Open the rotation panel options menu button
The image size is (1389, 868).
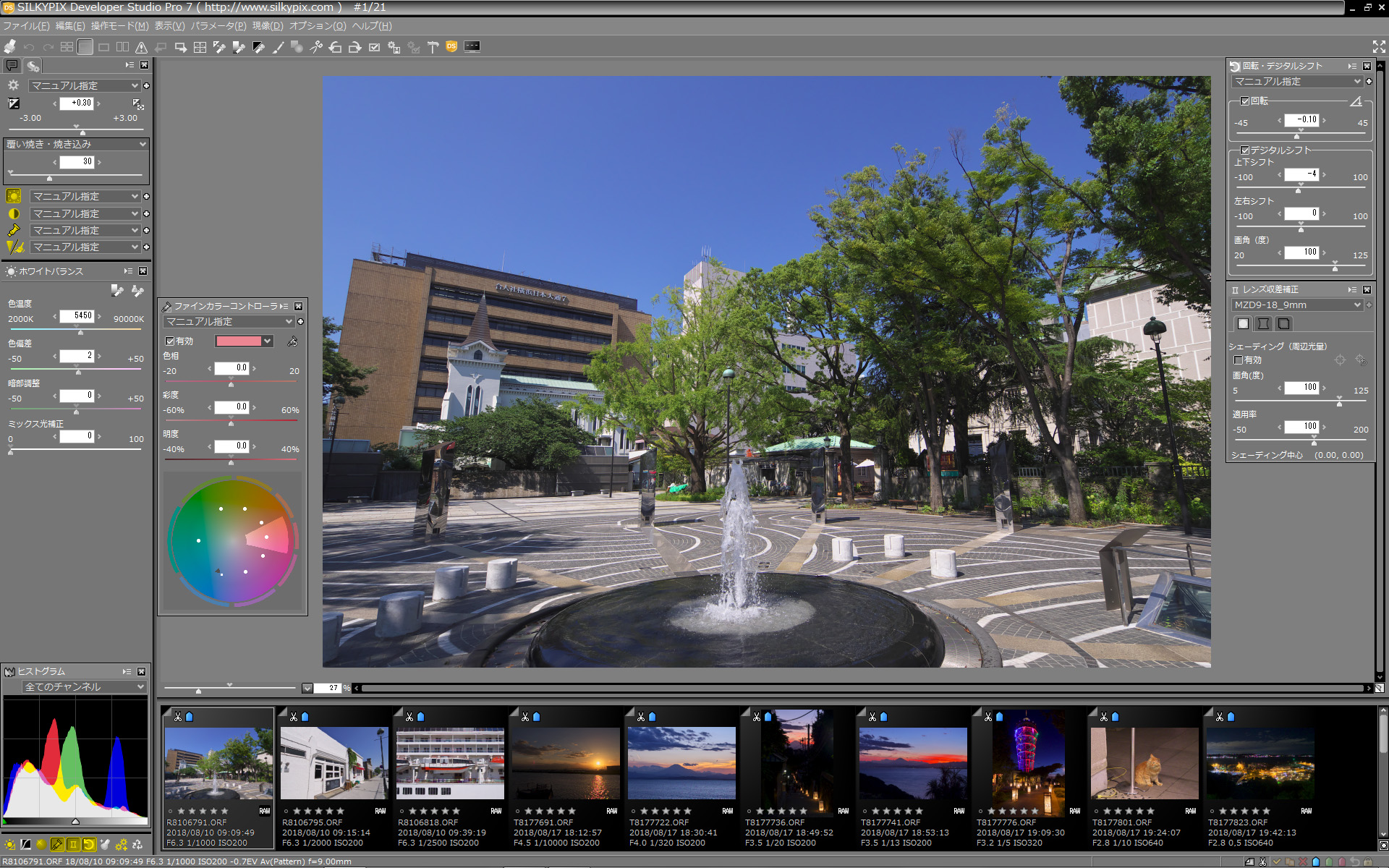pos(1352,67)
